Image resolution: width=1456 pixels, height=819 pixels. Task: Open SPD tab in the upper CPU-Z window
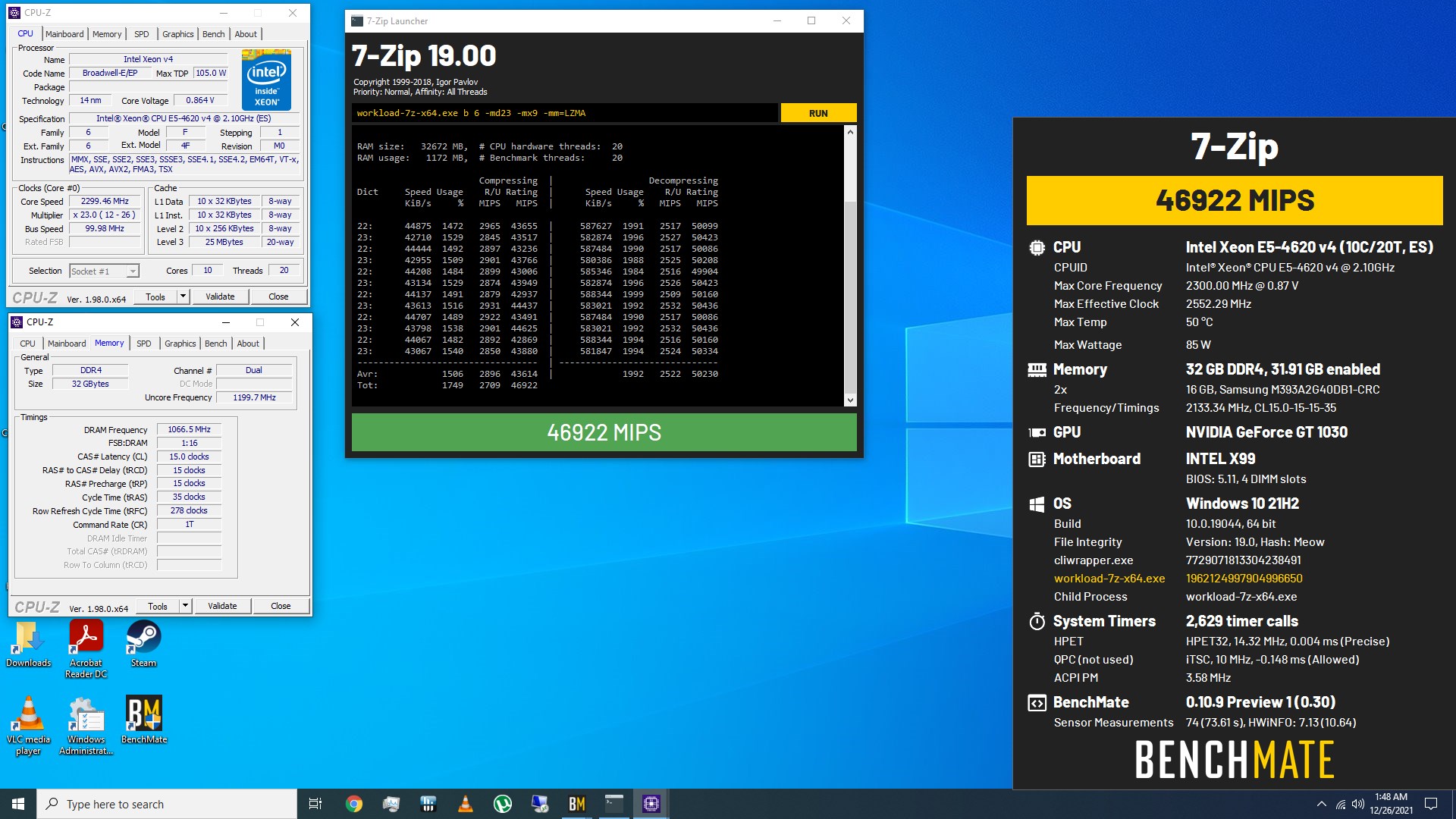coord(142,34)
